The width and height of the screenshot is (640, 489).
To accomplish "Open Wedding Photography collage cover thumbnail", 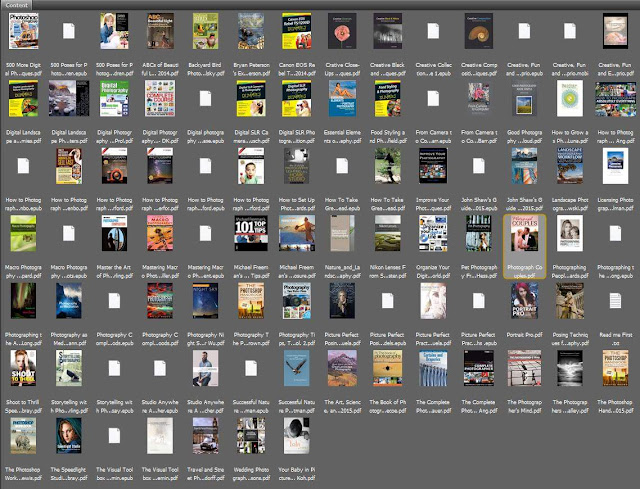I will 251,436.
